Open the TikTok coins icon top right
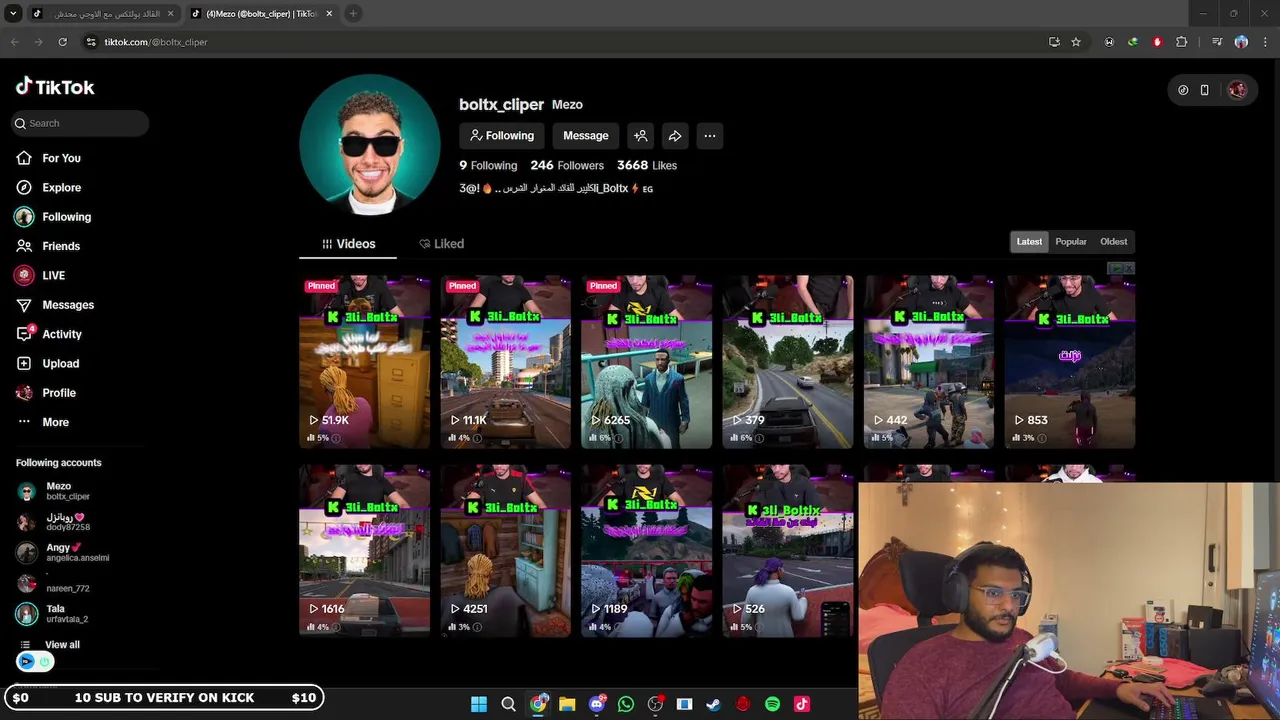Screen dimensions: 1280x720 pyautogui.click(x=1183, y=90)
